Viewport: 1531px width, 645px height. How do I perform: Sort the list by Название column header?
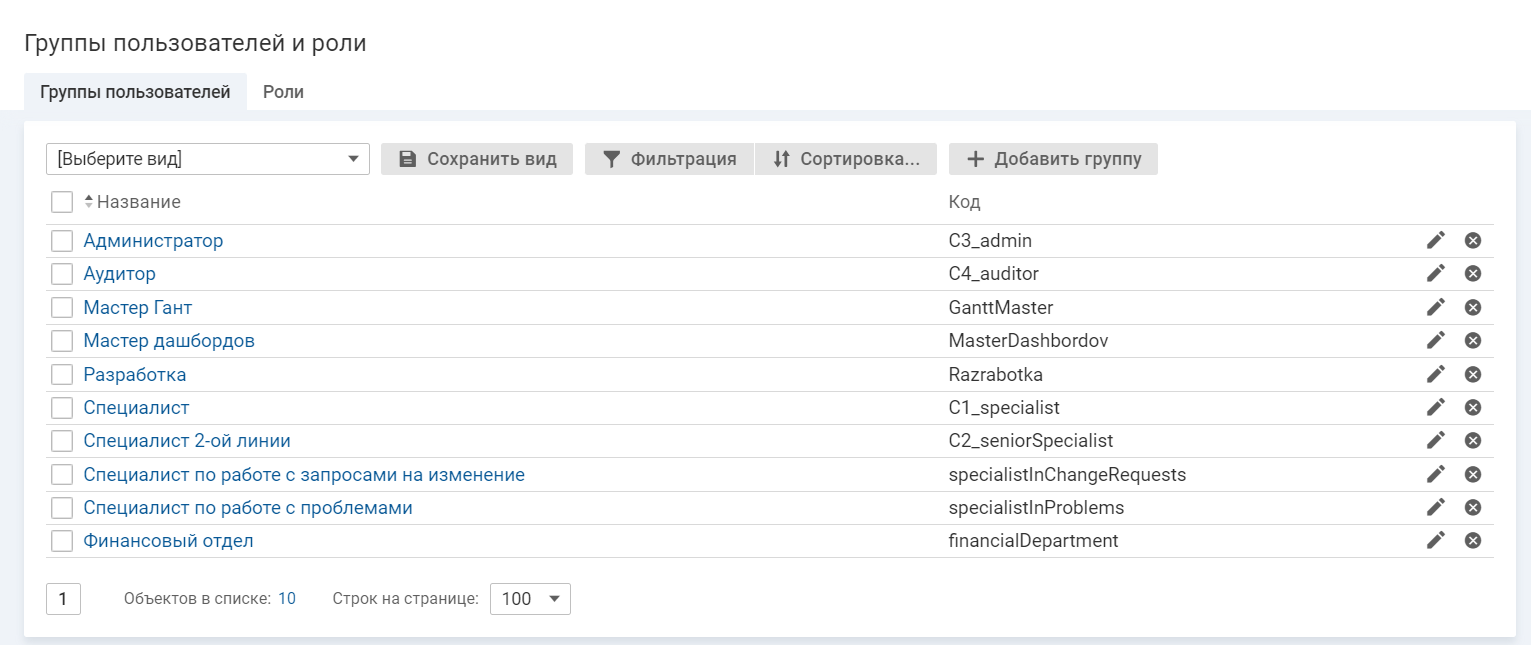tap(138, 202)
